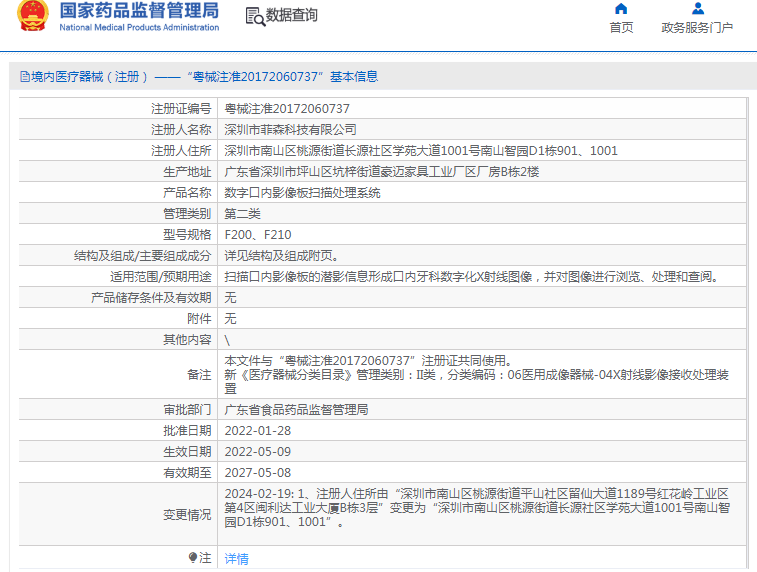The image size is (757, 572).
Task: Select registrant address ending D1栋901、1001
Action: [421, 151]
